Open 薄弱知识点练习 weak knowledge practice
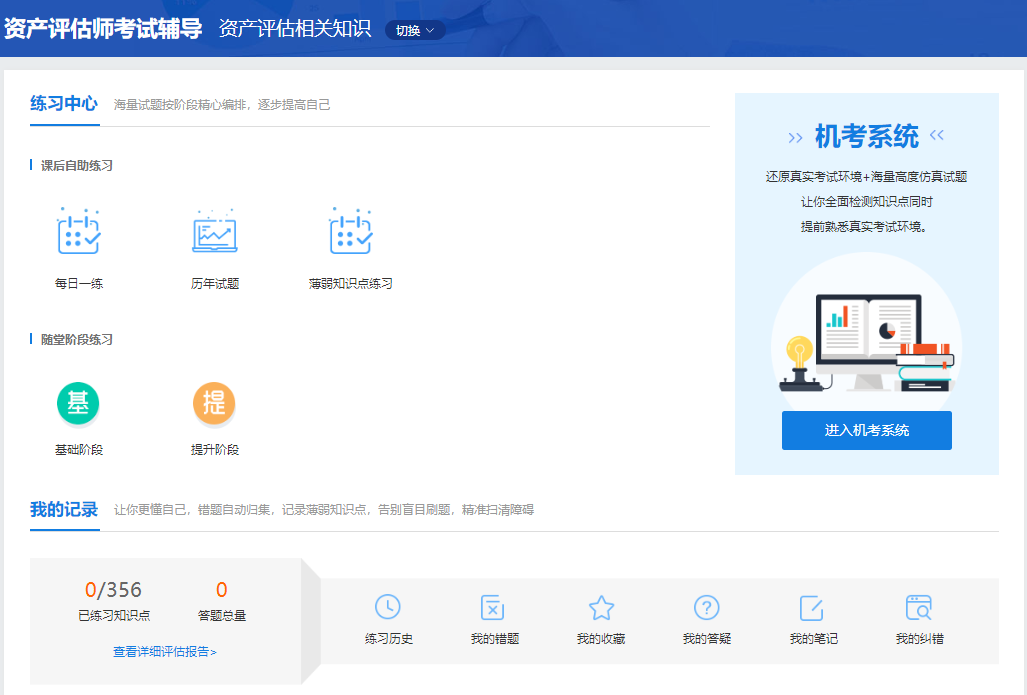This screenshot has height=695, width=1027. pos(349,232)
